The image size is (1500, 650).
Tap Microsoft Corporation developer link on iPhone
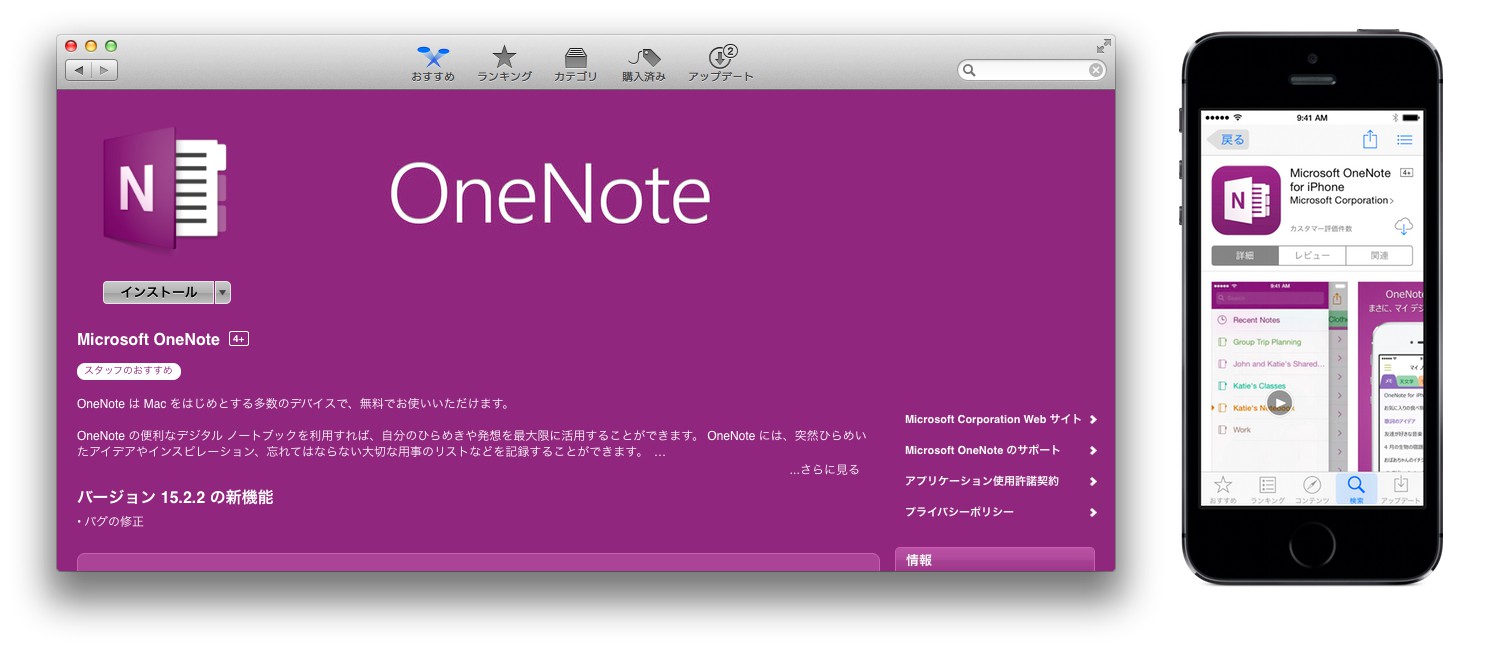[1341, 201]
